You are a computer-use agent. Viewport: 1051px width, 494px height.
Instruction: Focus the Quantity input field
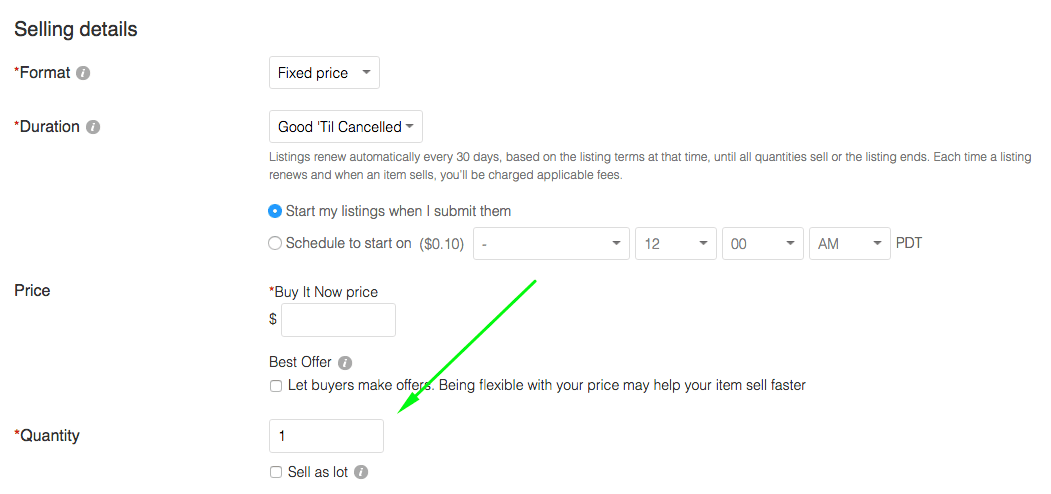(326, 436)
